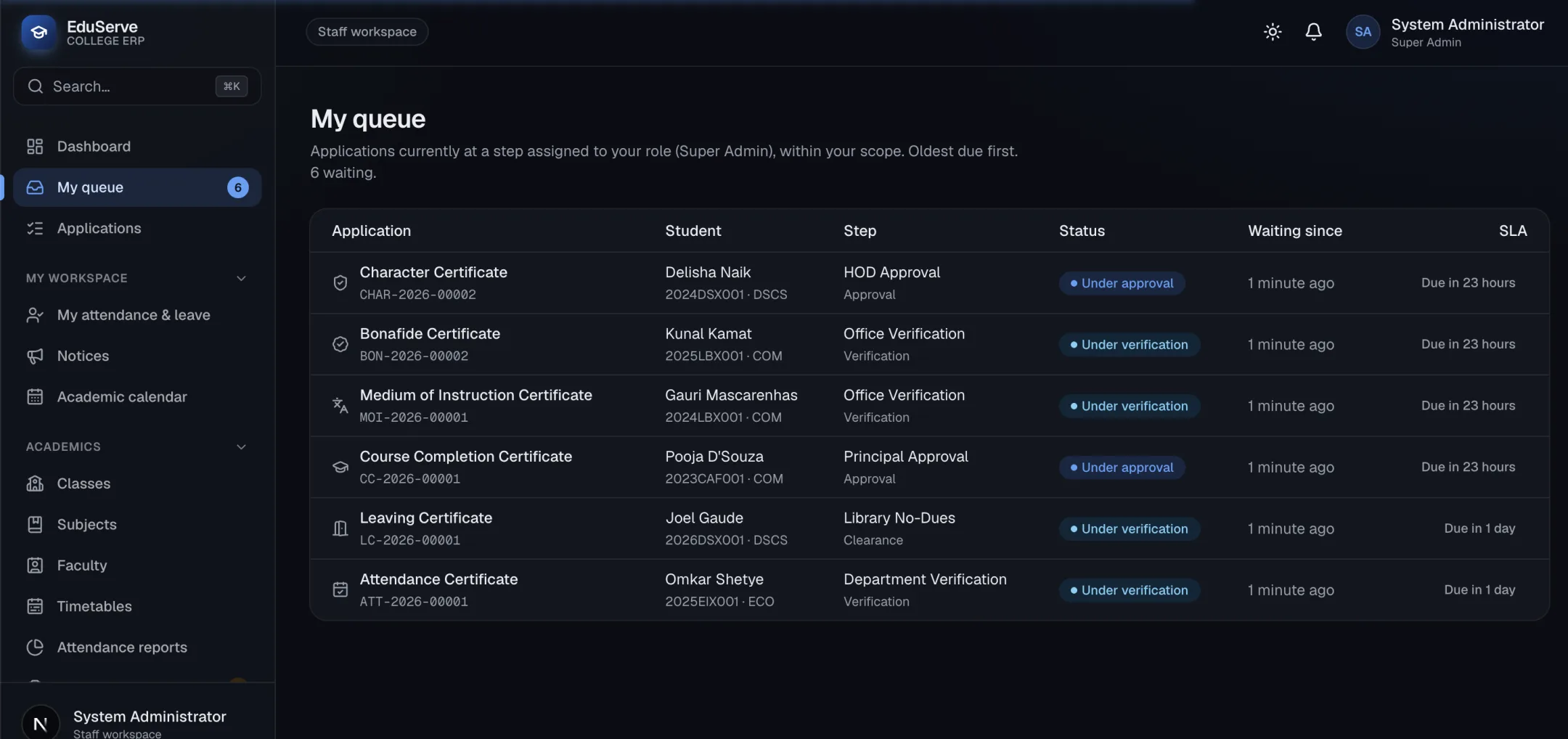Click student name Kunal Kamat
1568x739 pixels.
click(x=708, y=334)
